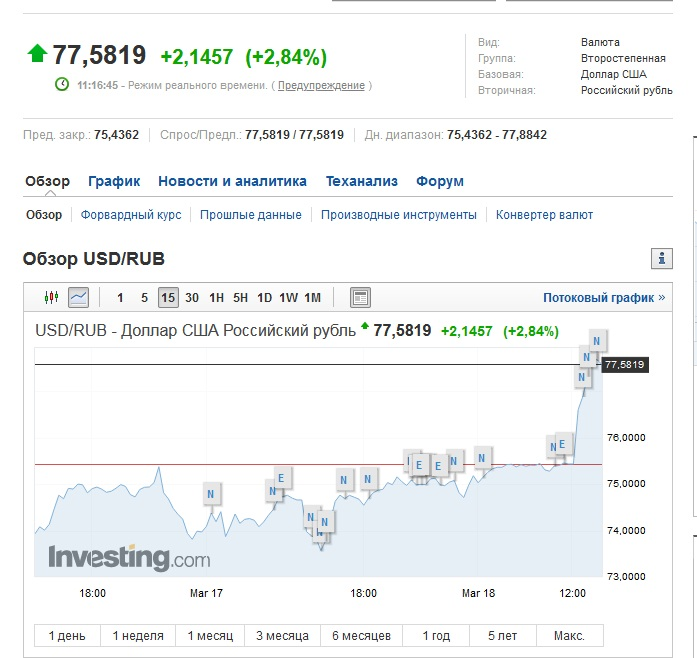This screenshot has width=697, height=658.
Task: Select the 15-minute interval toggle
Action: 168,297
